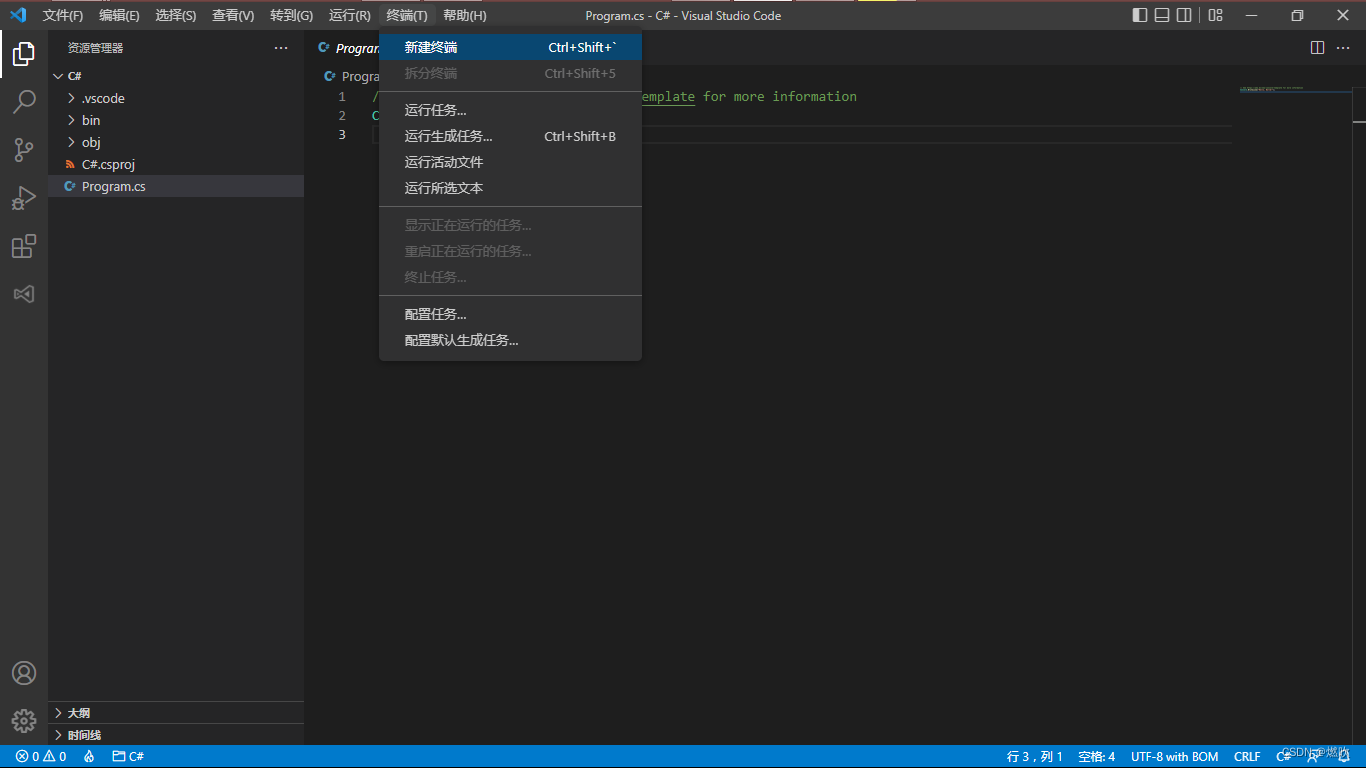Open the Explorer view in activity bar
1366x768 pixels.
24,54
